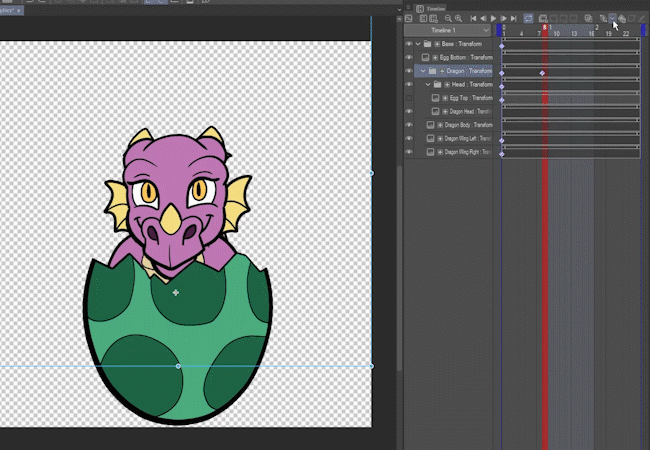The image size is (650, 450).
Task: Hide the Dragon Body layer
Action: [409, 125]
